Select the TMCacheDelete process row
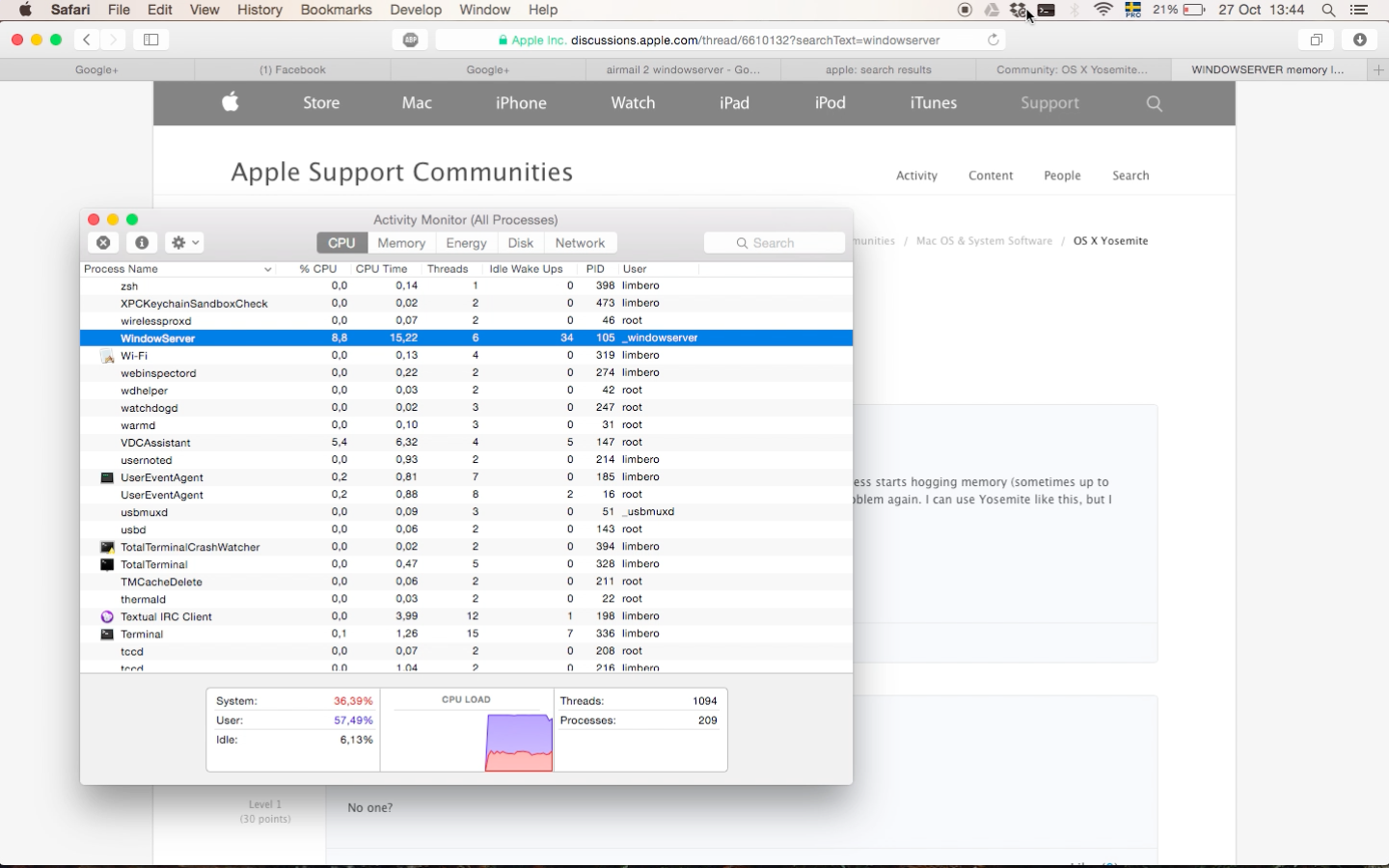This screenshot has height=868, width=1389. [x=466, y=582]
